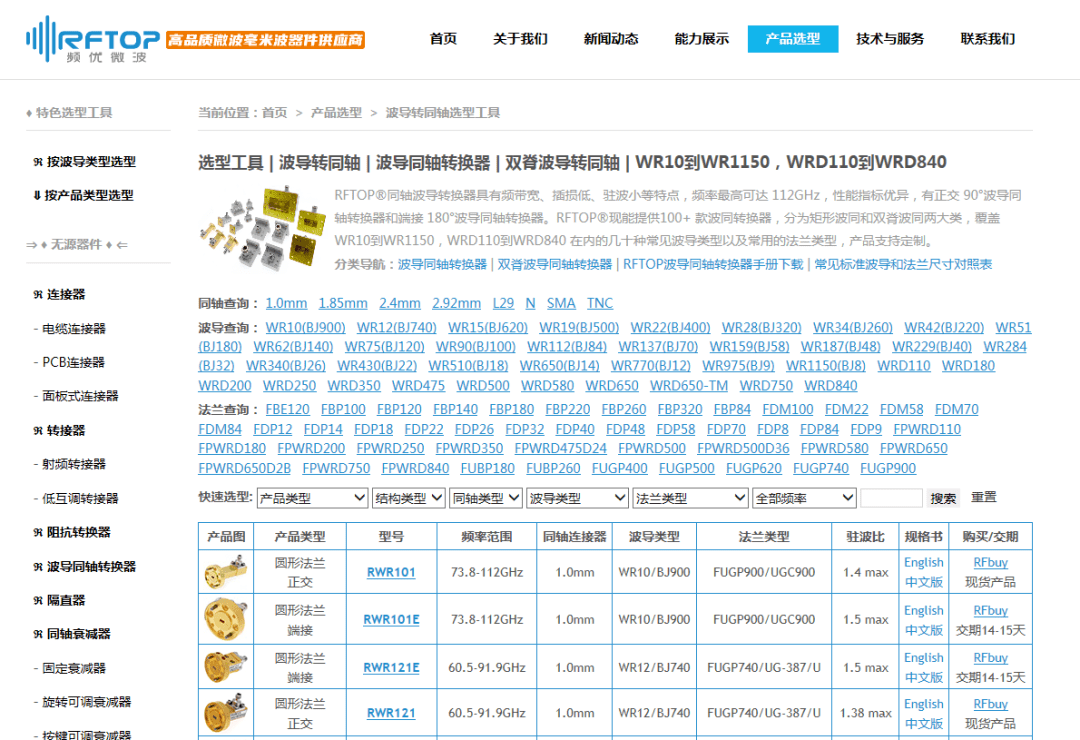Viewport: 1080px width, 740px height.
Task: Open the 产品类型 dropdown
Action: pos(312,498)
